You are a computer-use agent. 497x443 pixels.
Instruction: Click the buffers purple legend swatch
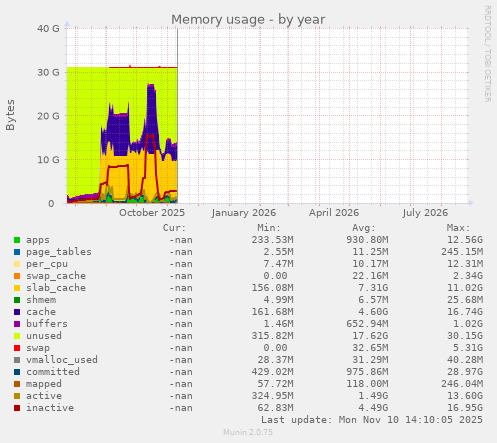click(17, 324)
